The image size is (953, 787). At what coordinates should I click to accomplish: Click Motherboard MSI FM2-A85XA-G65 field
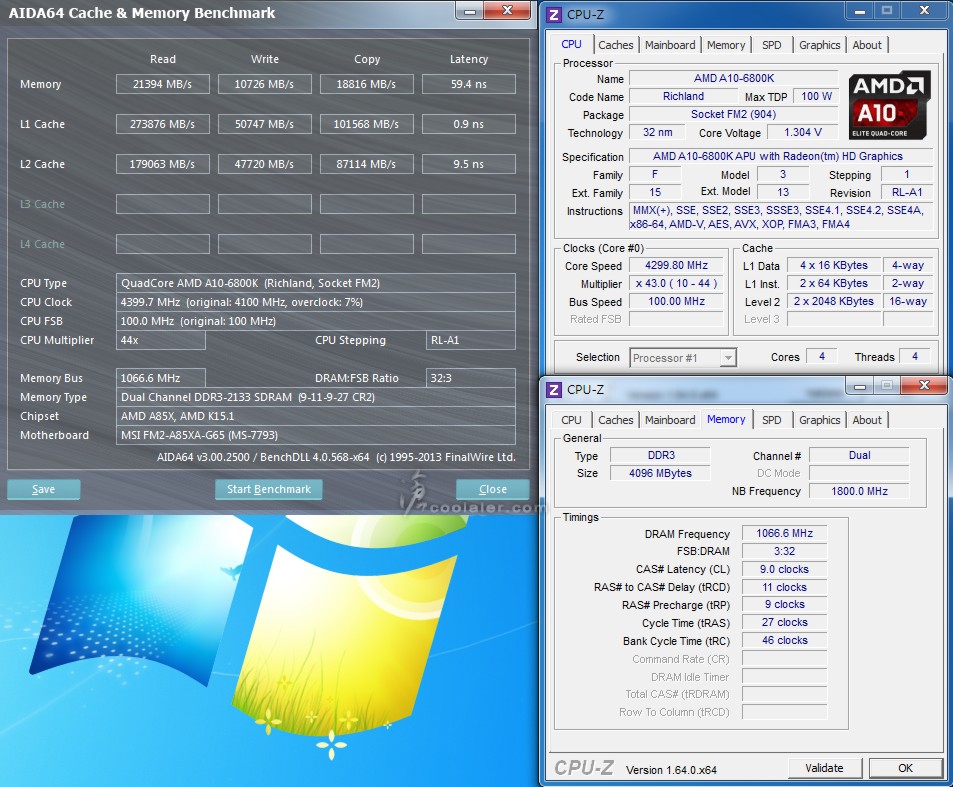click(315, 435)
